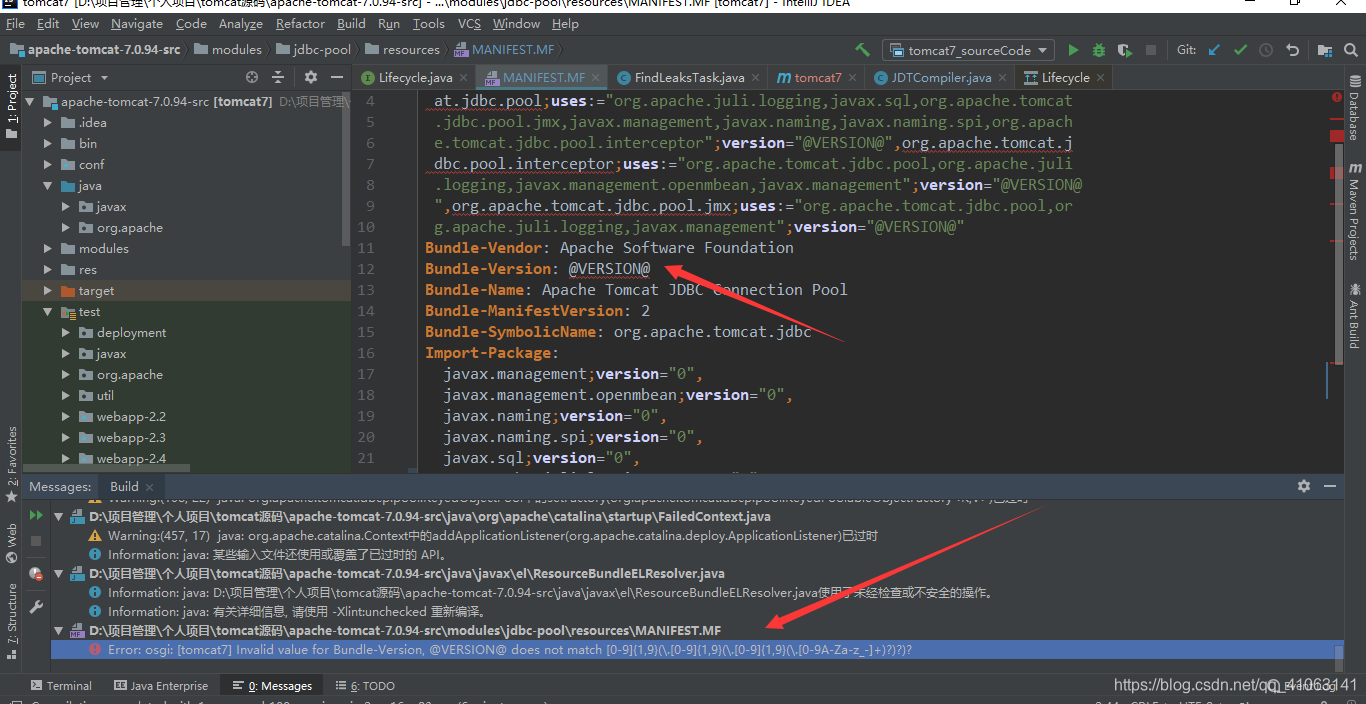The height and width of the screenshot is (704, 1366).
Task: Open the Terminal tool window
Action: (x=60, y=686)
